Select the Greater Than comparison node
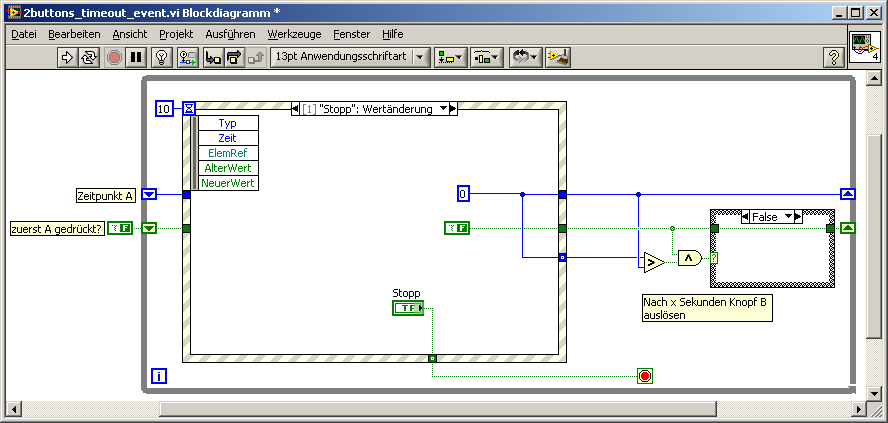 (x=654, y=262)
